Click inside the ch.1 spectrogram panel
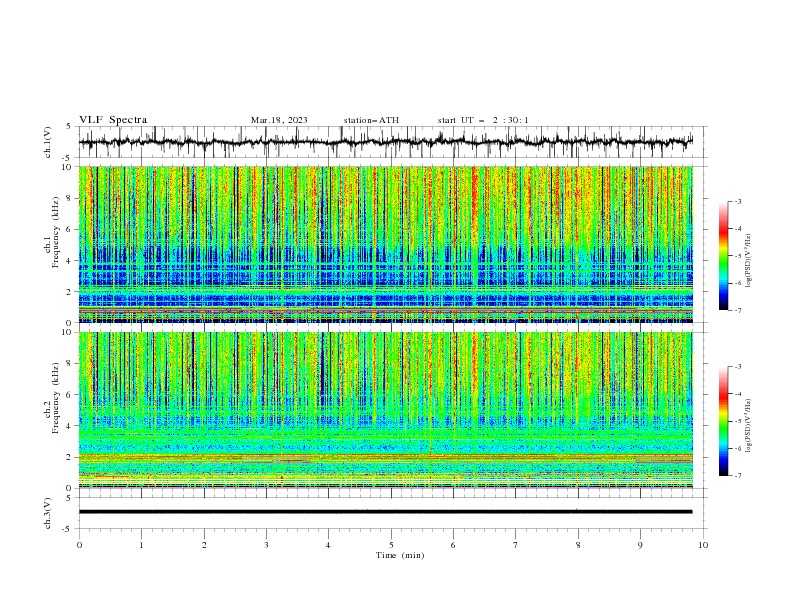Viewport: 792px width, 612px height. point(385,244)
